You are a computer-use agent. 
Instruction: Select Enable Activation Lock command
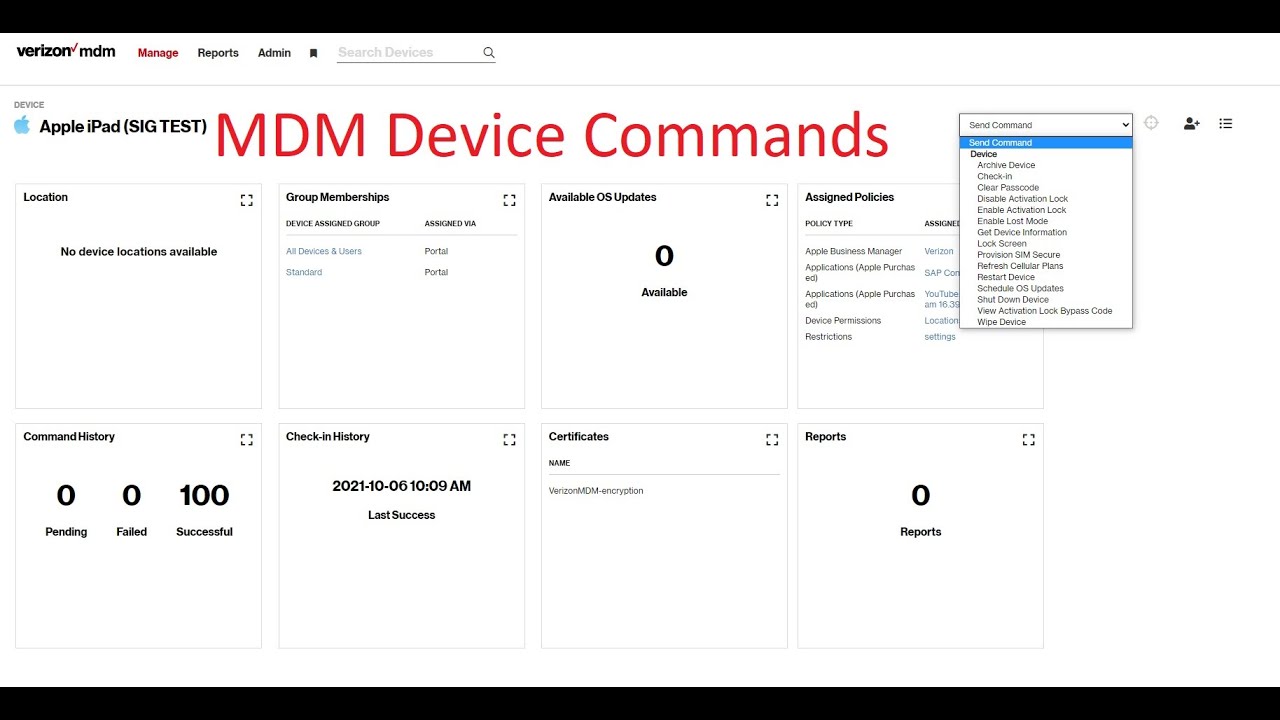pos(1022,210)
